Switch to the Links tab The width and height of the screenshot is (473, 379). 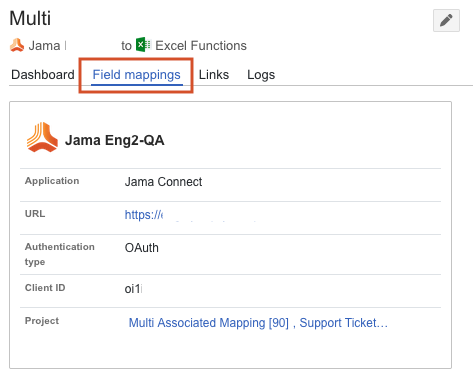(214, 75)
